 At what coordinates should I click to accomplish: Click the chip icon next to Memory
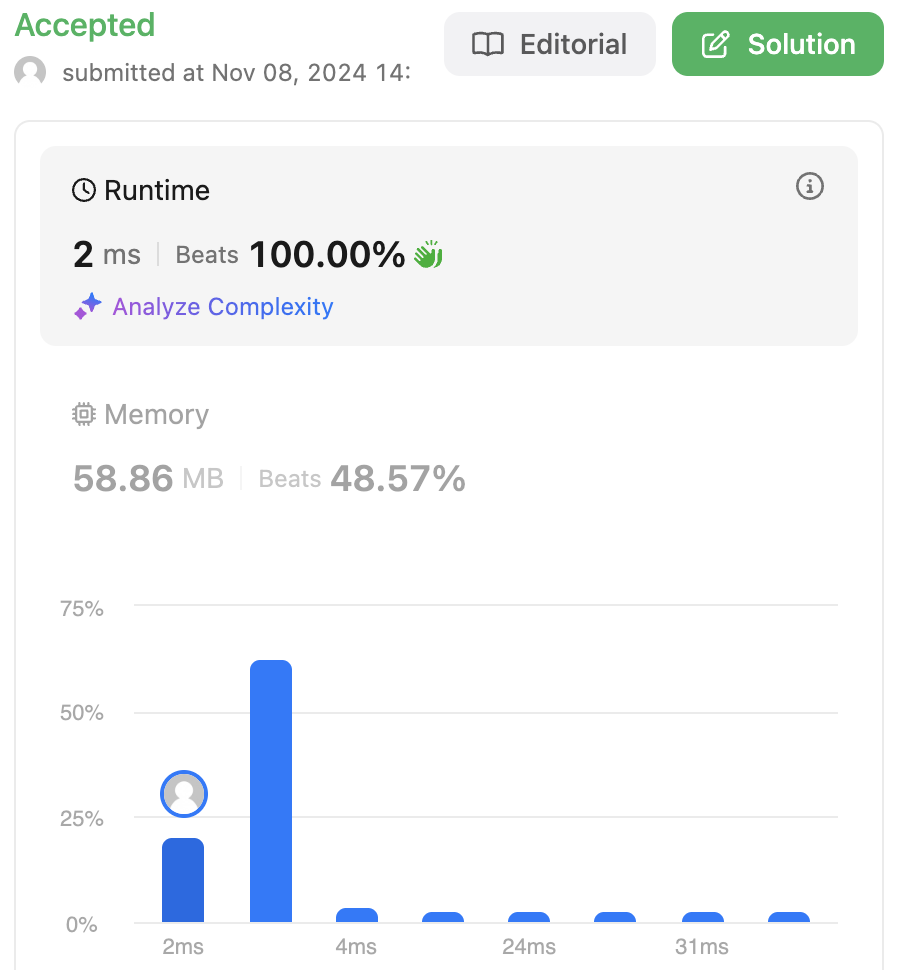click(x=84, y=415)
